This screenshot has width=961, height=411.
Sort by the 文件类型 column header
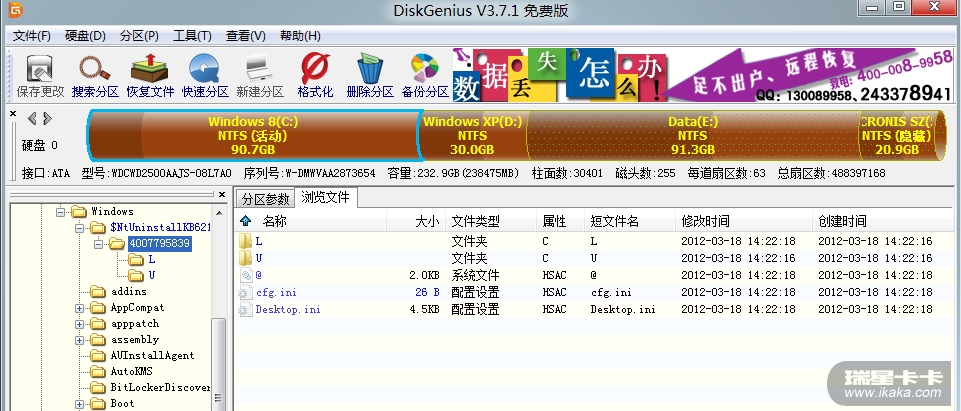pyautogui.click(x=491, y=221)
